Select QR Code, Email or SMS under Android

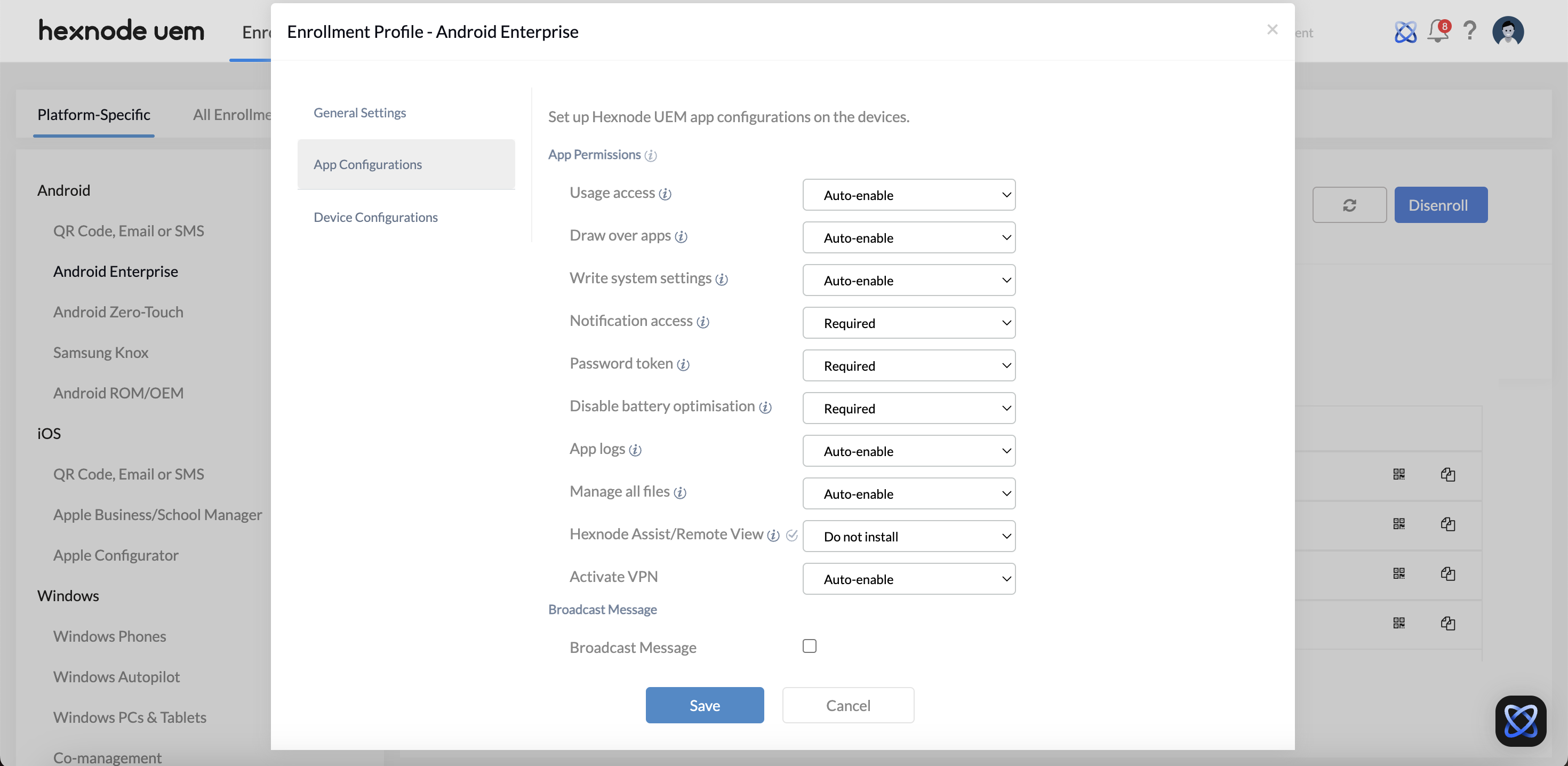point(129,231)
